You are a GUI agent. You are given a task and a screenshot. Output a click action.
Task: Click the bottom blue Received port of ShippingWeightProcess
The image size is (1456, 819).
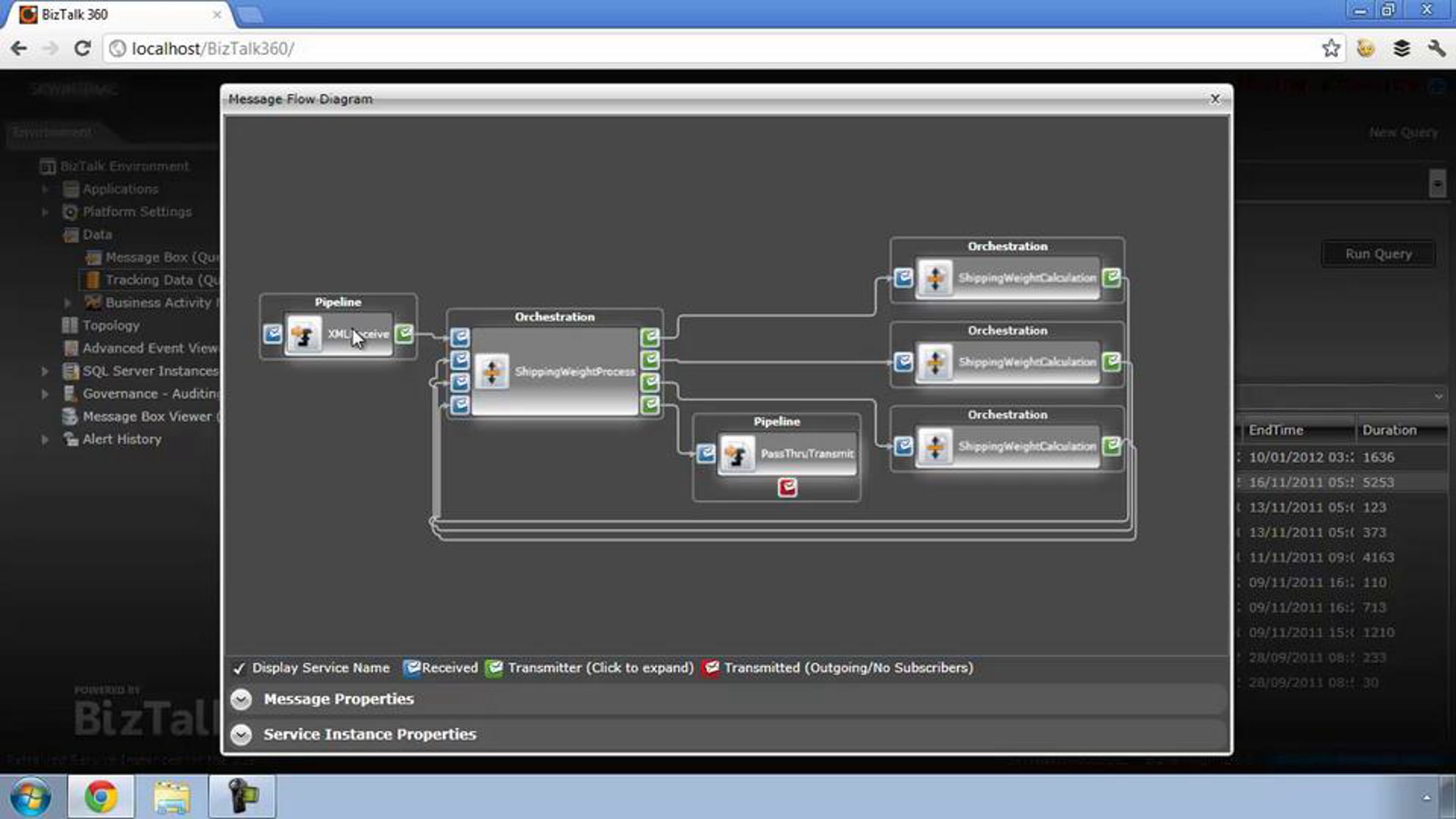pos(460,405)
